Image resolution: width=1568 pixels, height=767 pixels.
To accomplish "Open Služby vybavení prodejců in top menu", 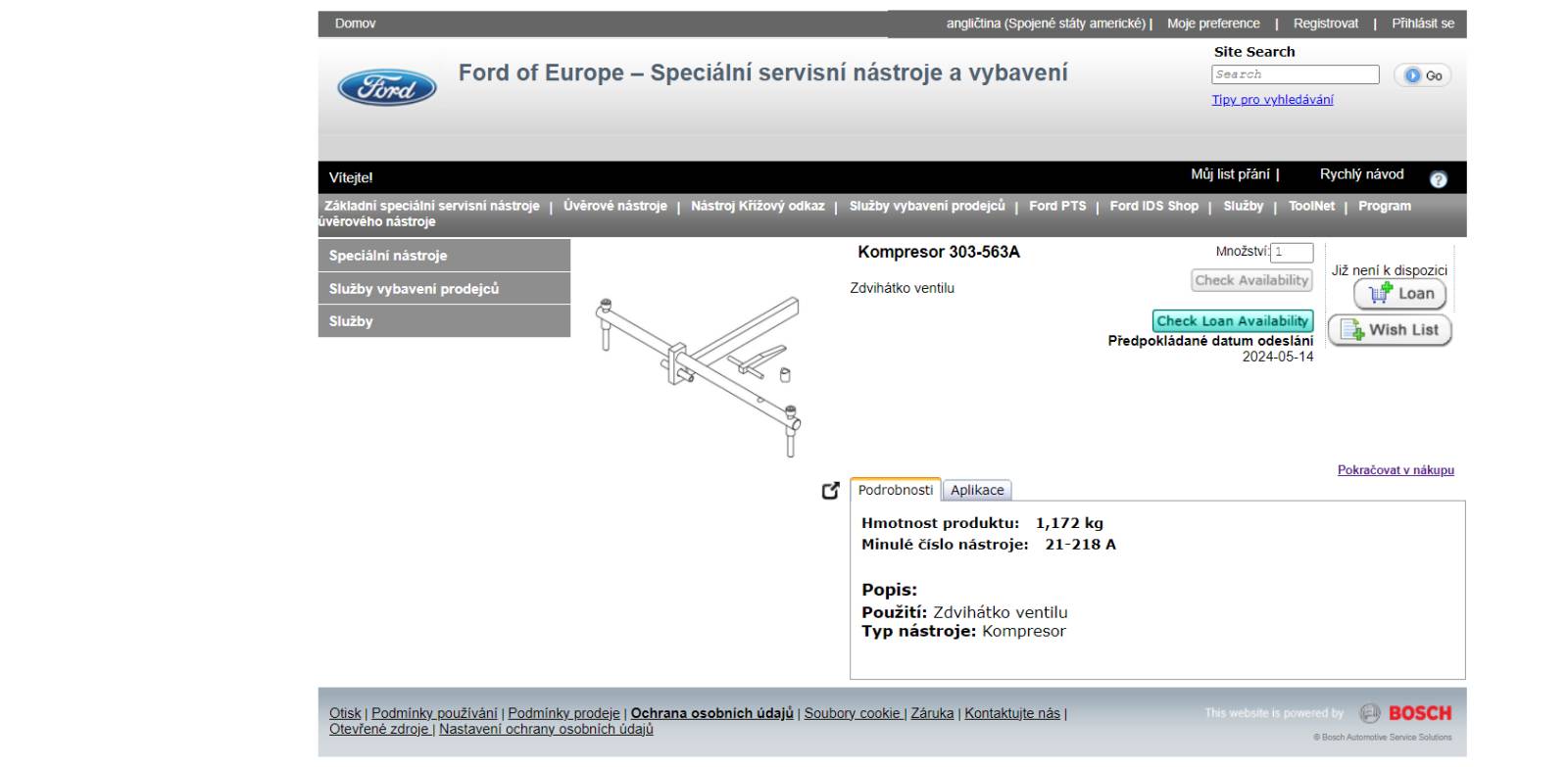I will pyautogui.click(x=927, y=206).
